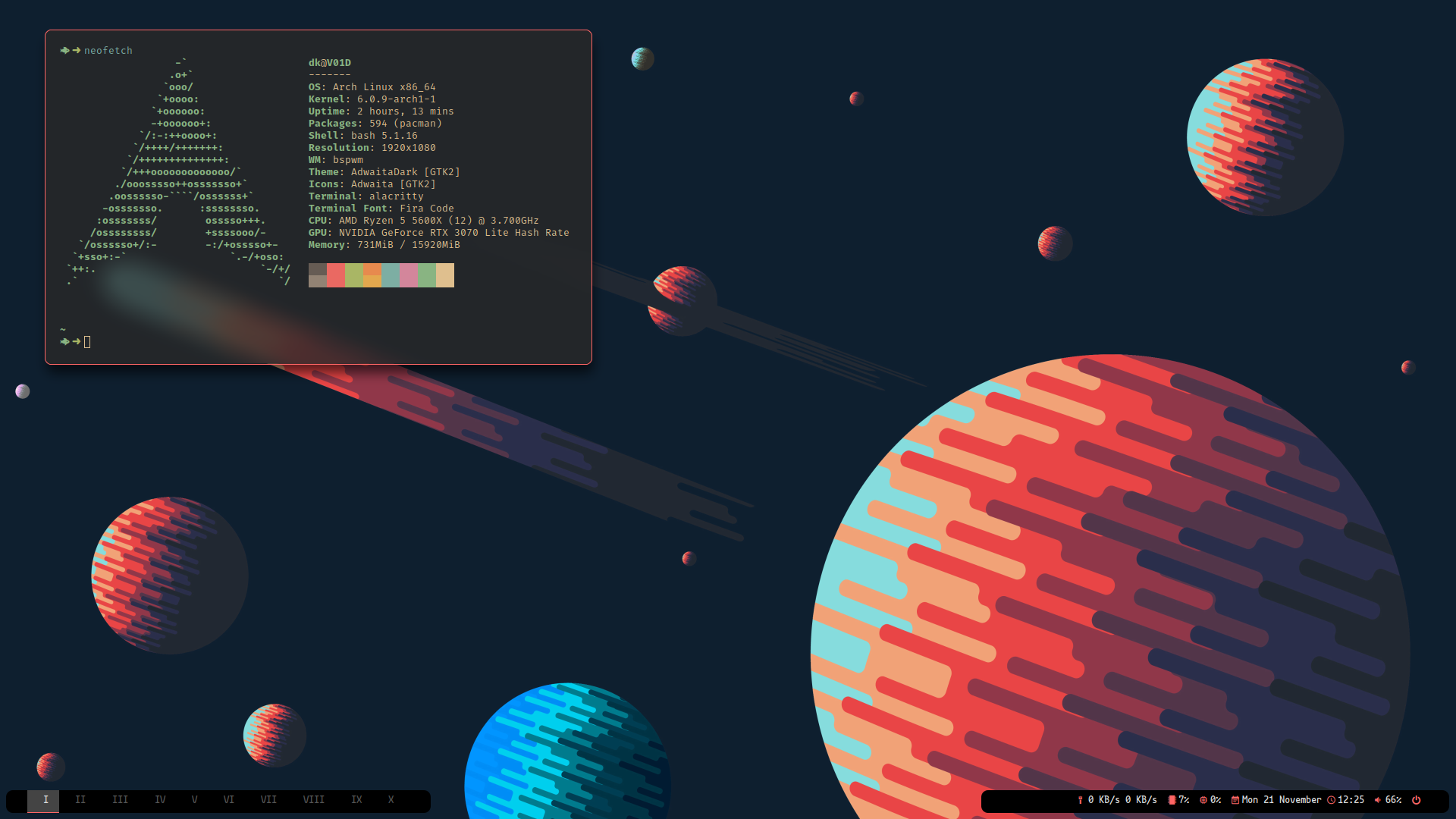
Task: Switch to workspace III
Action: coord(120,800)
